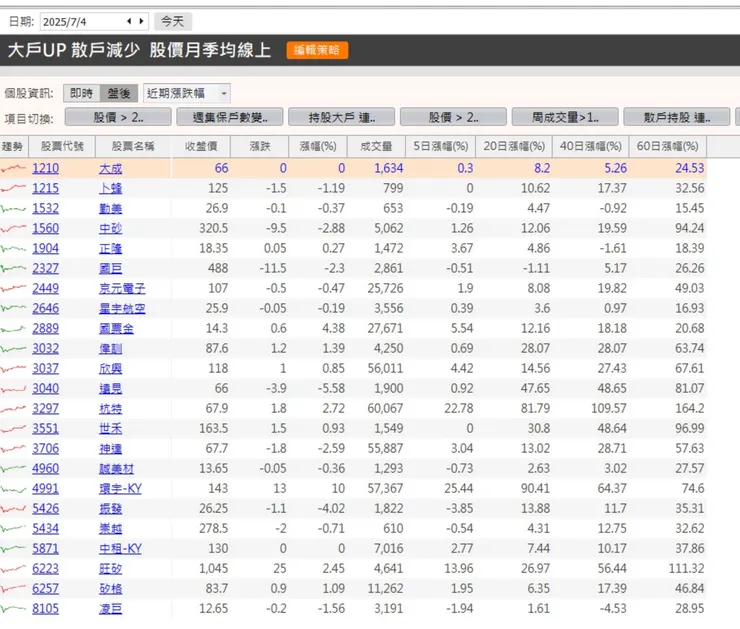Sort by 成交量 column header

point(376,146)
